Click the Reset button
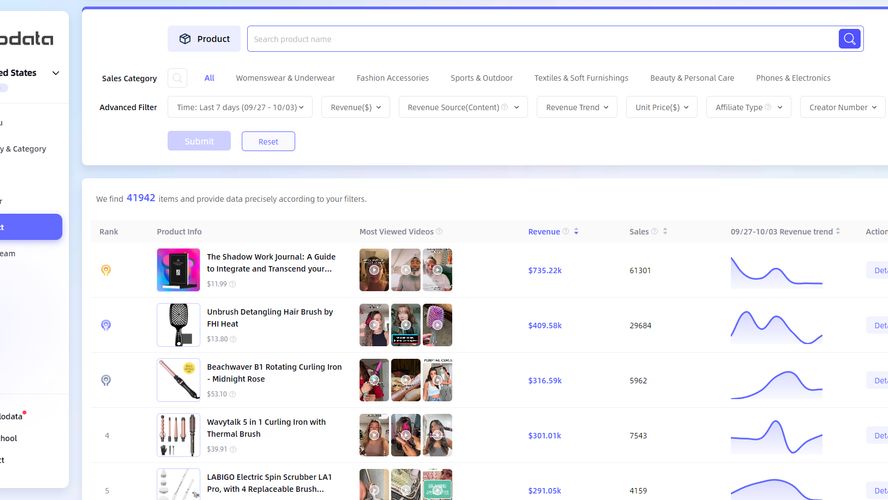The height and width of the screenshot is (500, 888). pos(268,141)
